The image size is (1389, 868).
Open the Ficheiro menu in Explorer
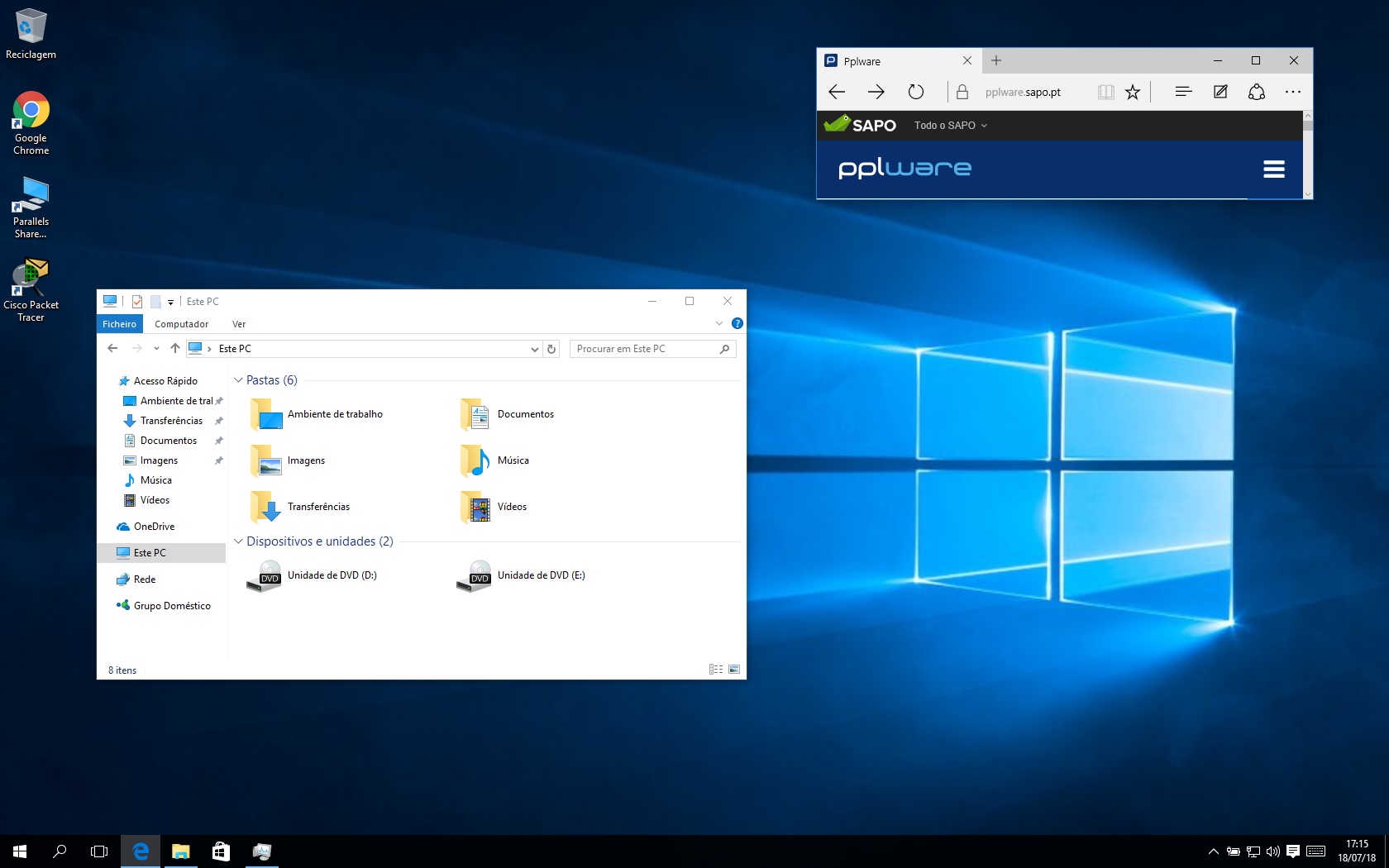click(119, 324)
